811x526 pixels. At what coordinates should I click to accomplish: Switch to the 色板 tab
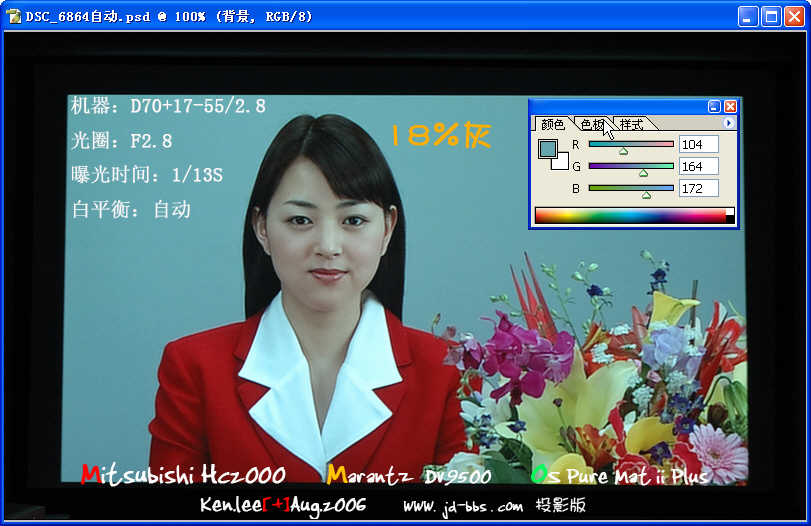[592, 124]
